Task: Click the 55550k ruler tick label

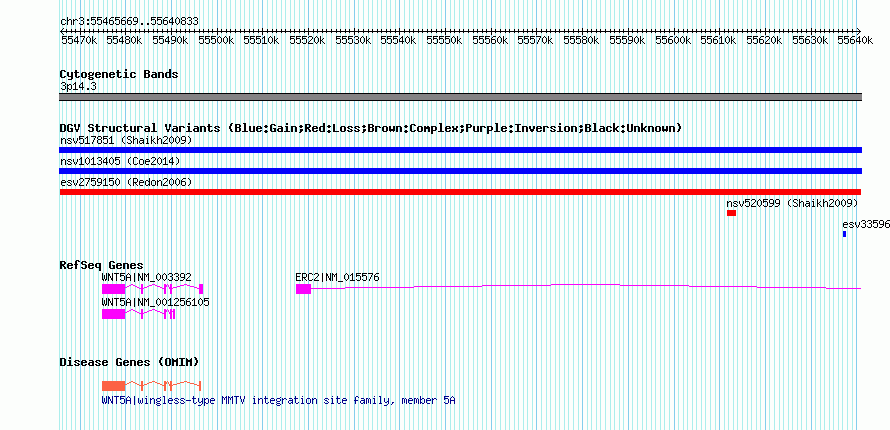Action: pyautogui.click(x=445, y=40)
